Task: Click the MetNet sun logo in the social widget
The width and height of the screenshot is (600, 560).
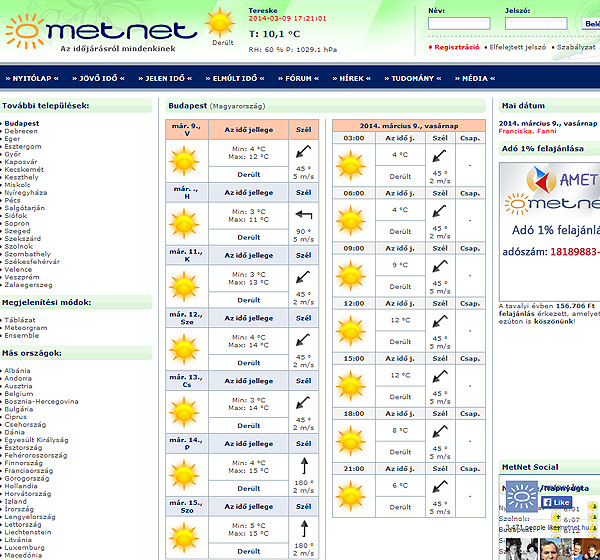Action: pyautogui.click(x=522, y=497)
